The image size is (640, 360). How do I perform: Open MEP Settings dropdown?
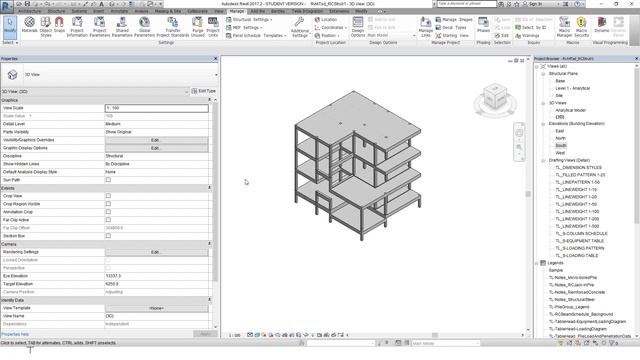pos(244,27)
